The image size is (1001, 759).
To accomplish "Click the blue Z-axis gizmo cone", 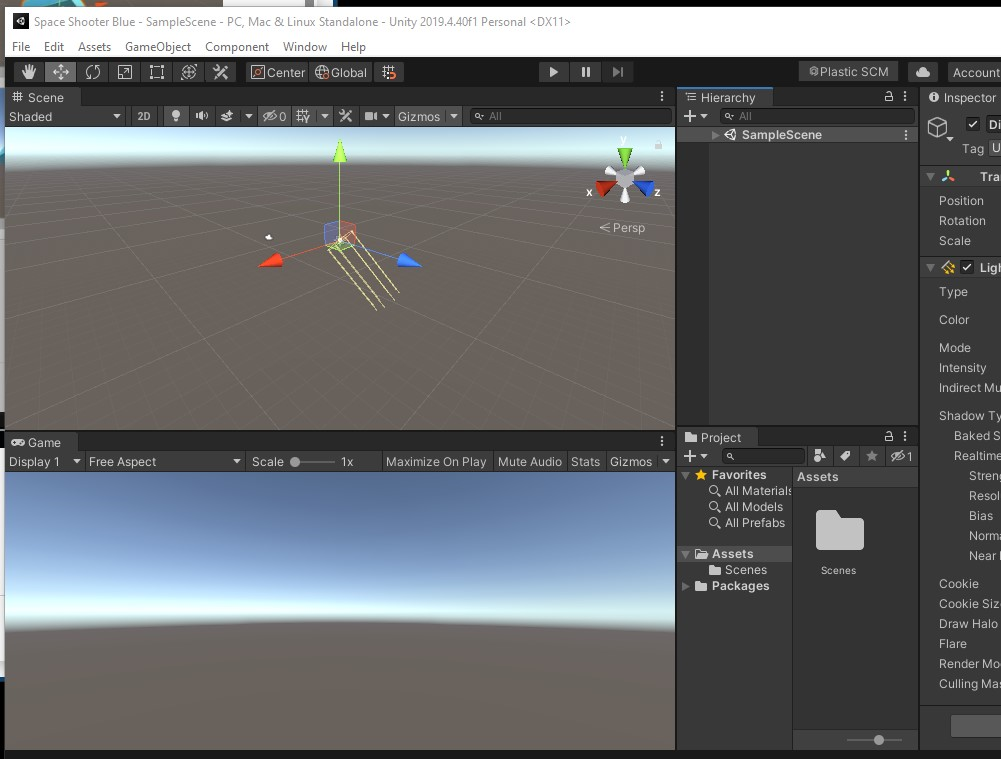I will click(x=645, y=188).
